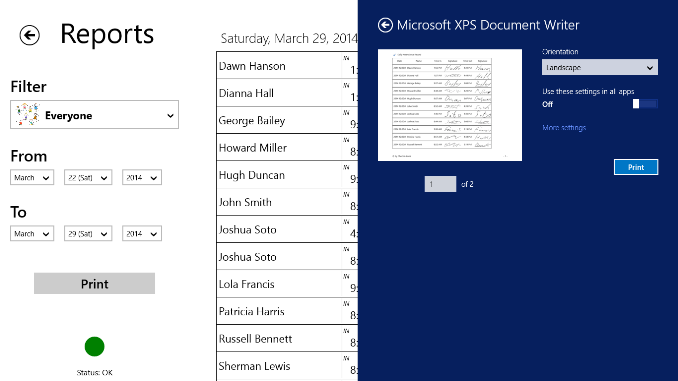Click the print preview page thumbnail
Image resolution: width=678 pixels, height=381 pixels.
(x=450, y=105)
